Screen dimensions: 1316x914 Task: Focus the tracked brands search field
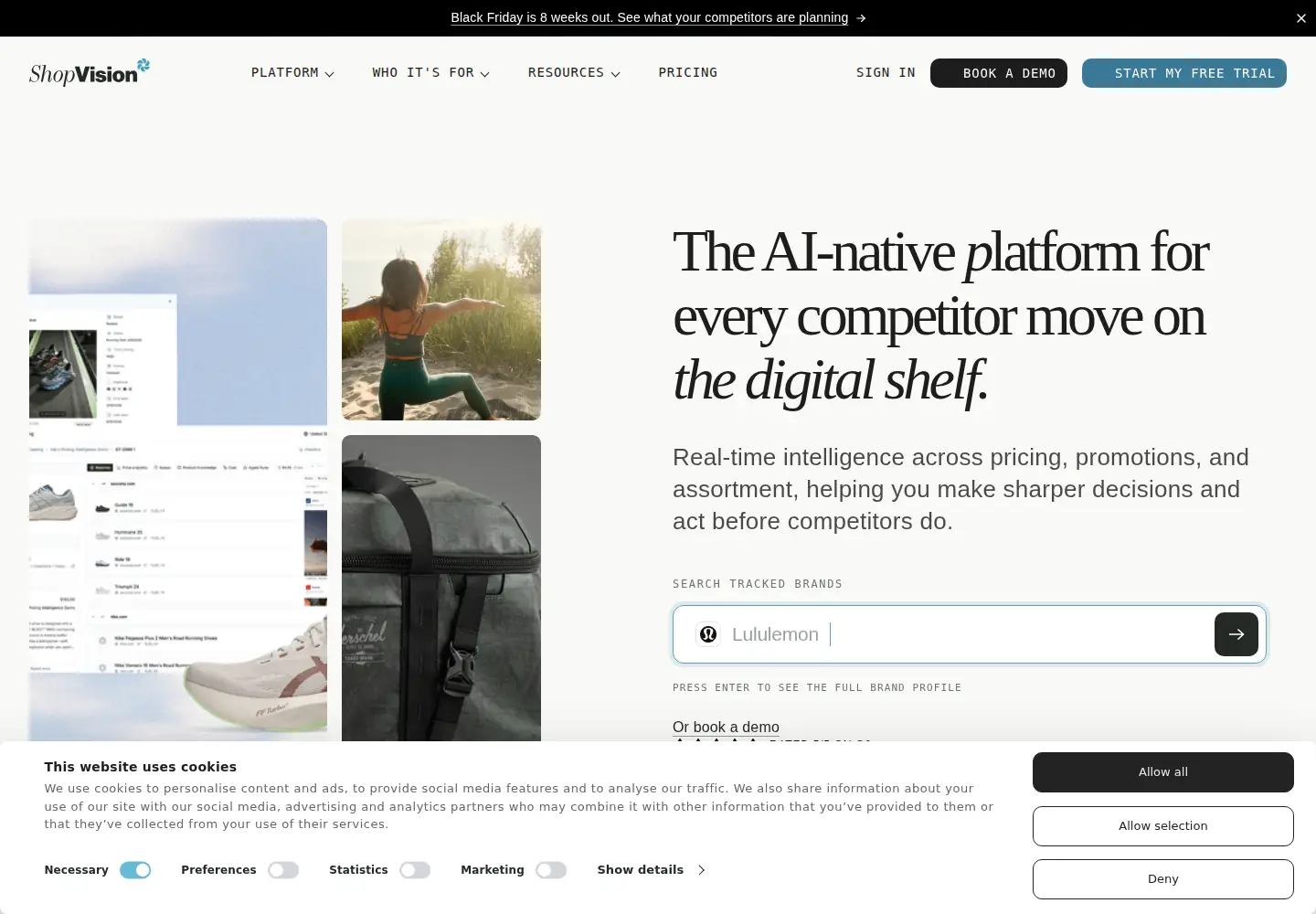pyautogui.click(x=970, y=634)
